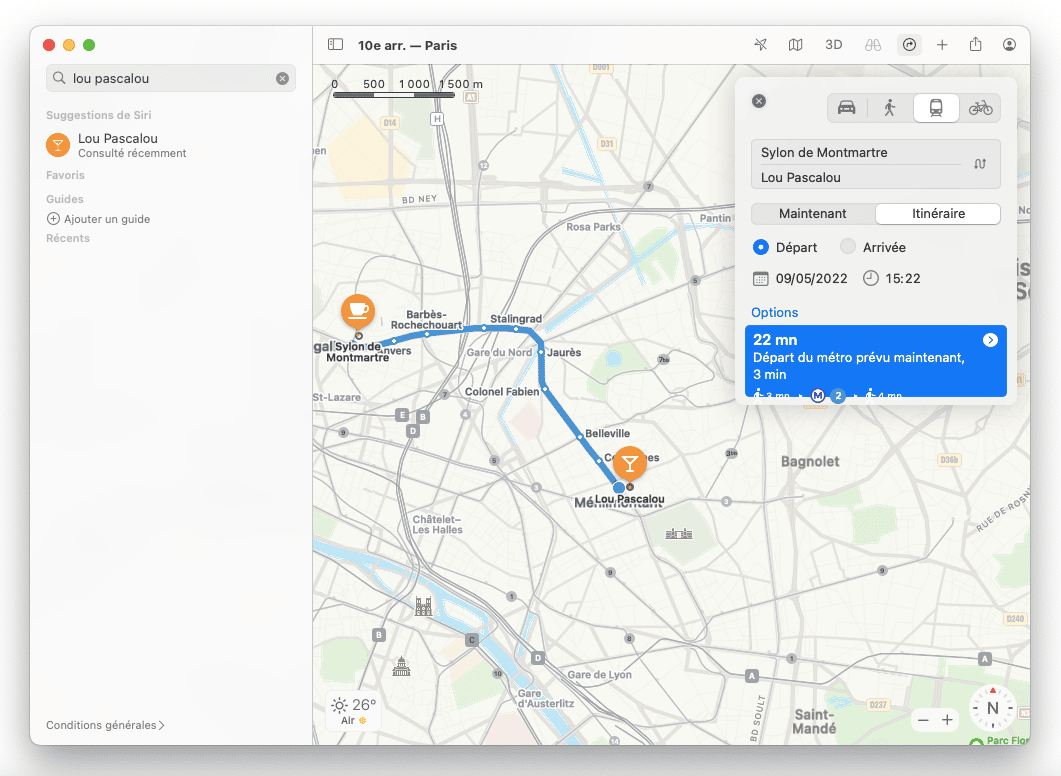
Task: Expand the 22 mn route details
Action: tap(990, 340)
